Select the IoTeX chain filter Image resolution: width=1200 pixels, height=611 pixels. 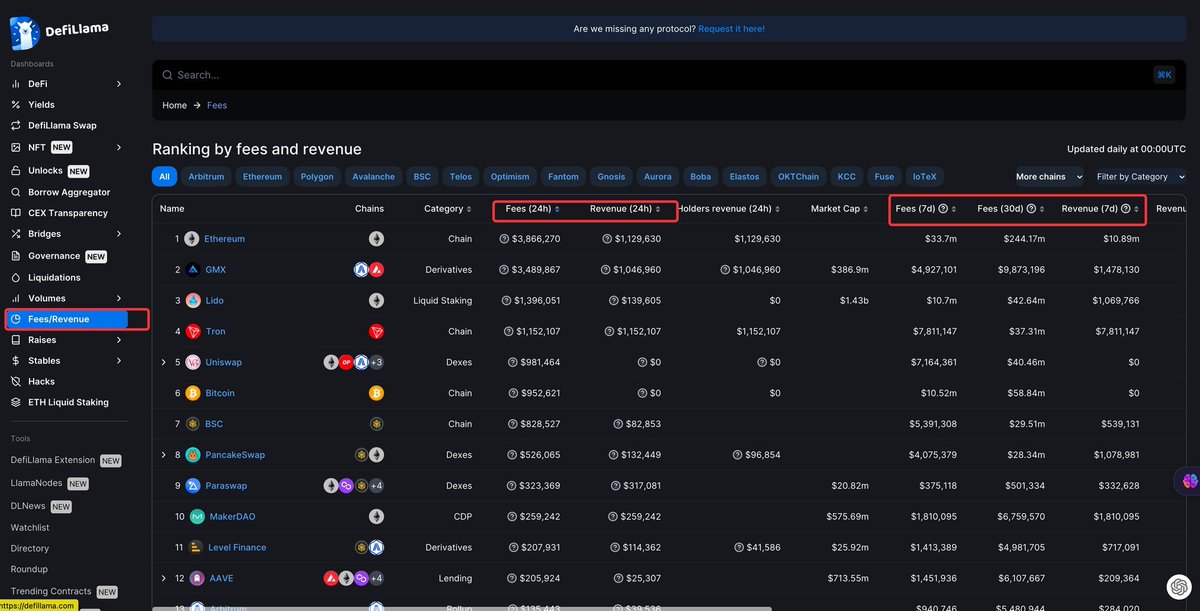click(924, 177)
